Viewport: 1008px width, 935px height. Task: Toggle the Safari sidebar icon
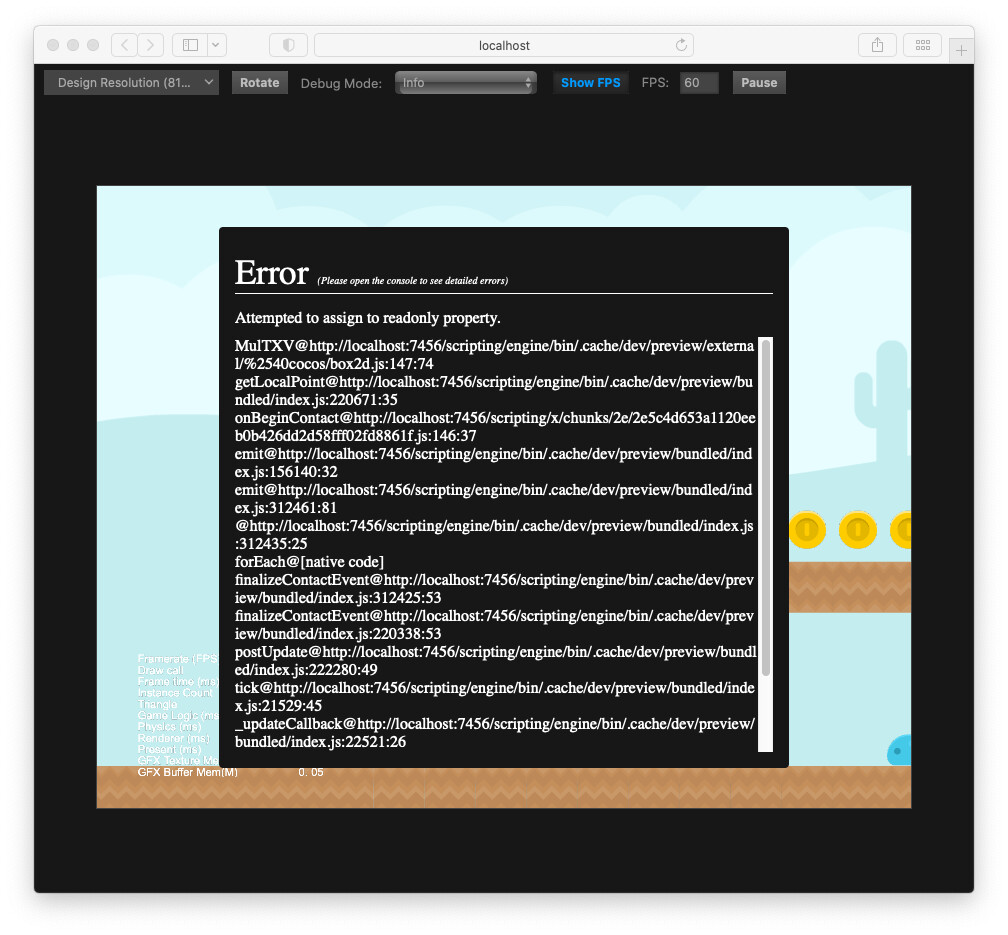pyautogui.click(x=190, y=45)
